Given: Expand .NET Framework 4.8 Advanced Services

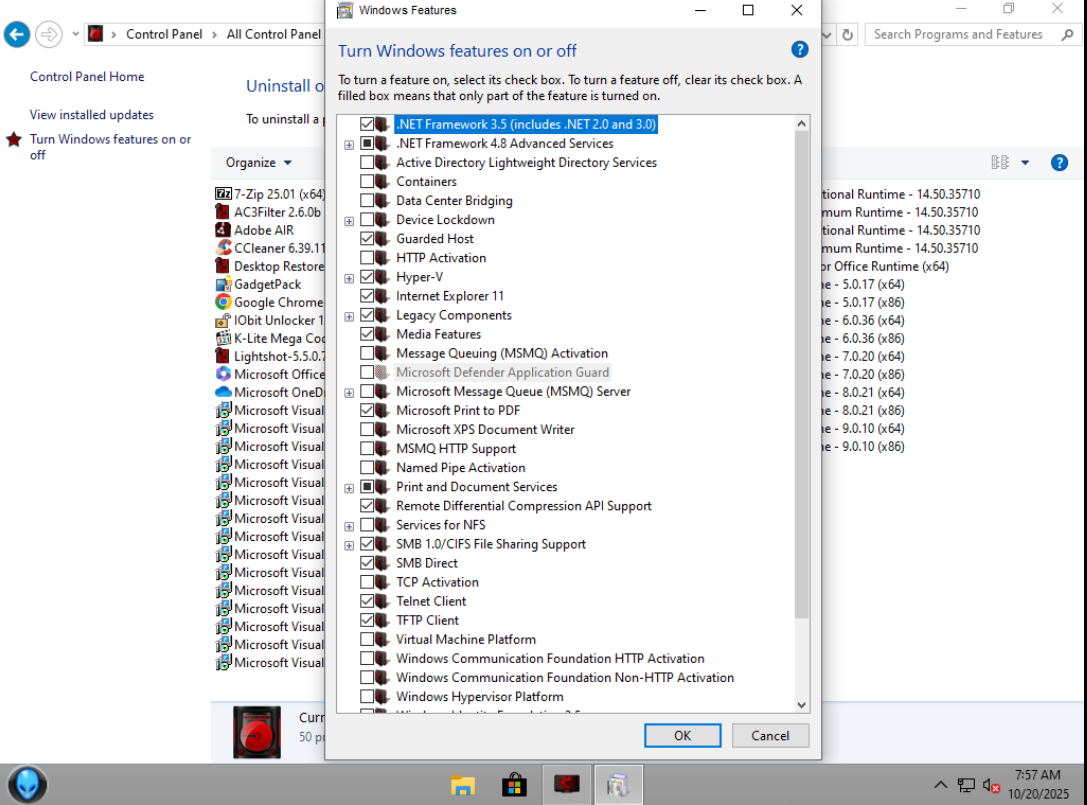Looking at the screenshot, I should [x=349, y=145].
